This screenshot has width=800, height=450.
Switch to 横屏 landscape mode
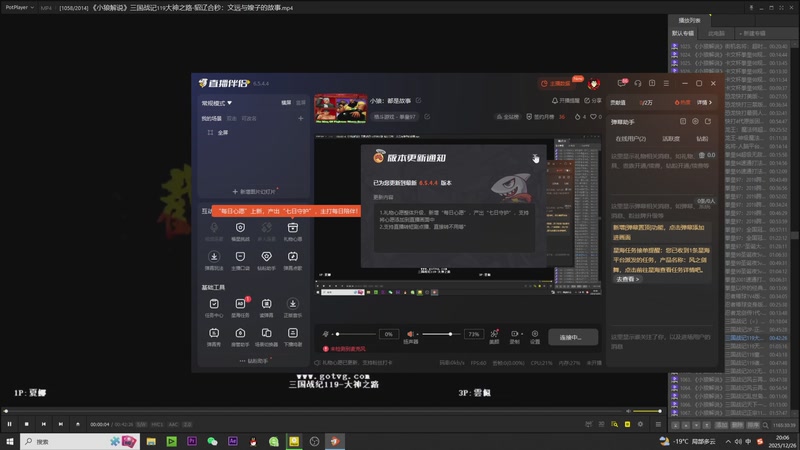pyautogui.click(x=286, y=103)
